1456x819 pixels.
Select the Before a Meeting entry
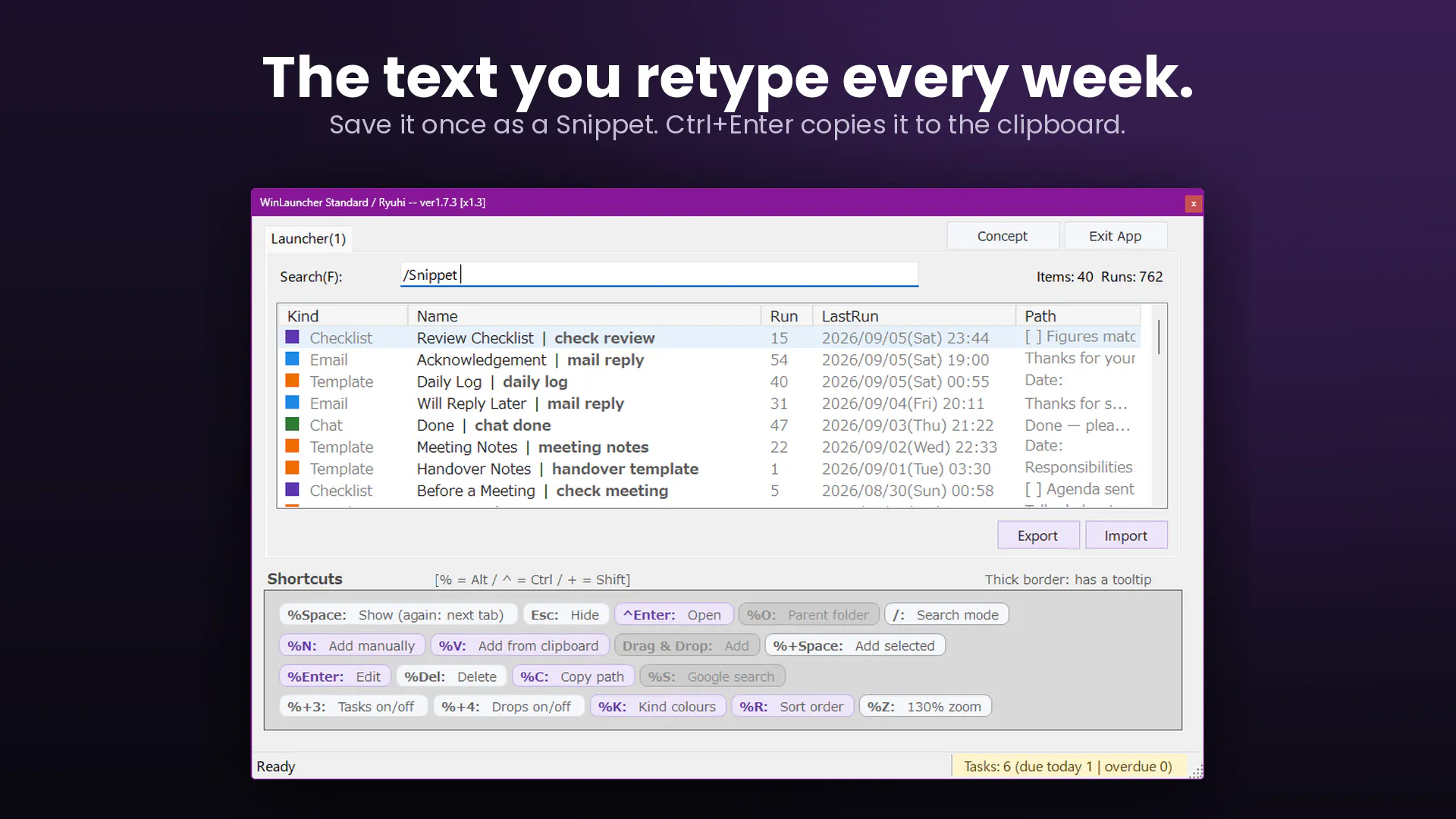coord(542,491)
